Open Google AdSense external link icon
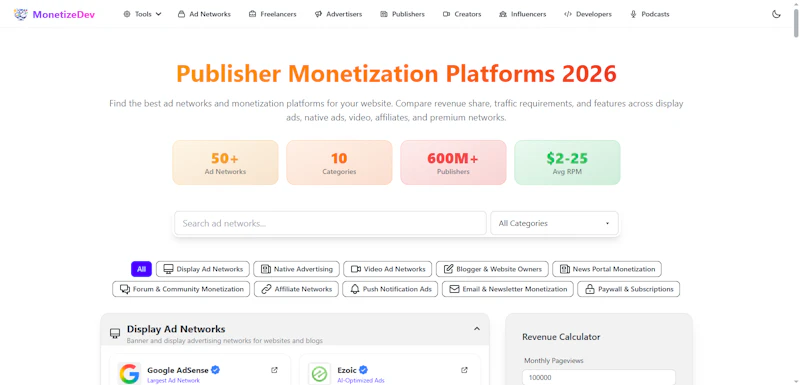 pos(274,370)
